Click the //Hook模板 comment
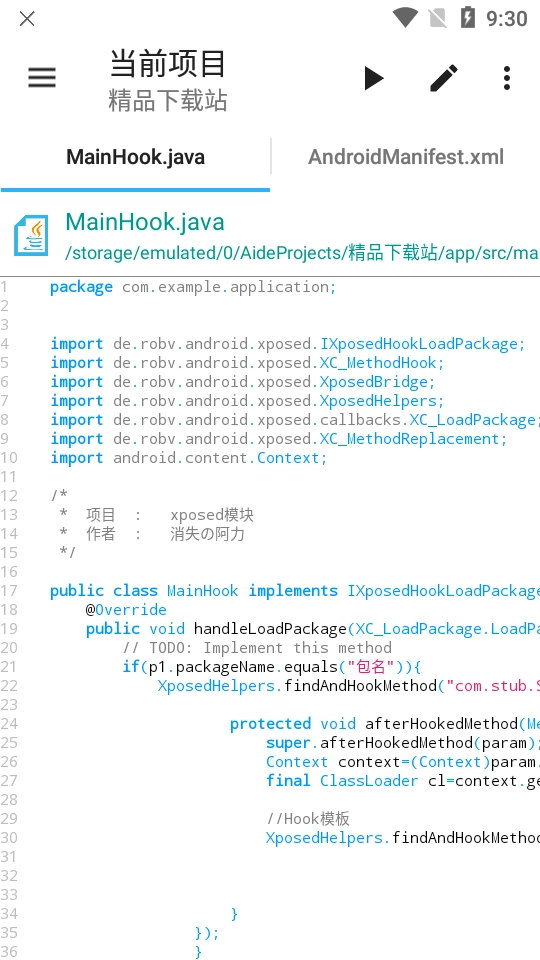This screenshot has width=540, height=960. click(x=308, y=819)
